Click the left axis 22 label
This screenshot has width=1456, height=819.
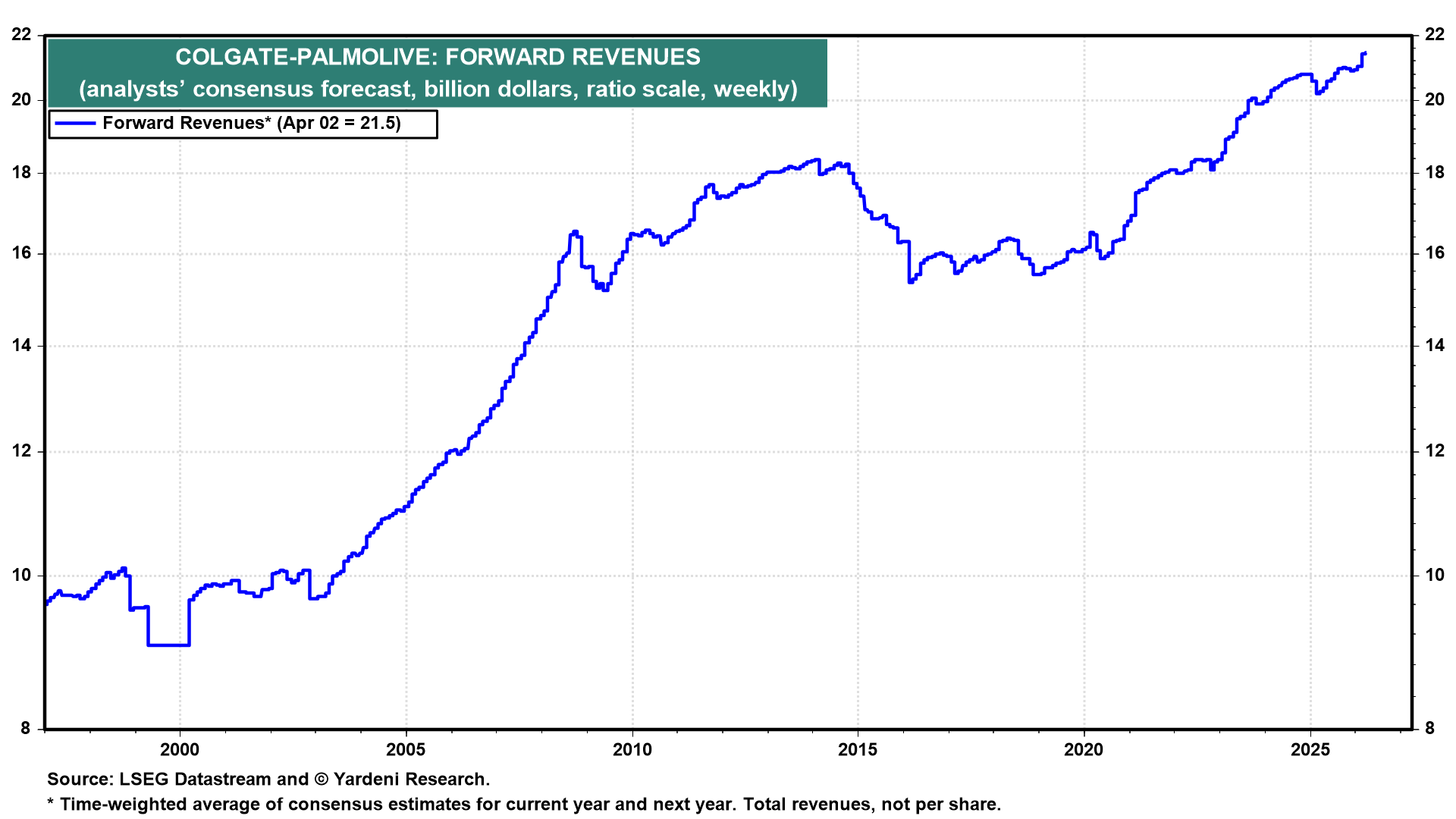22,35
